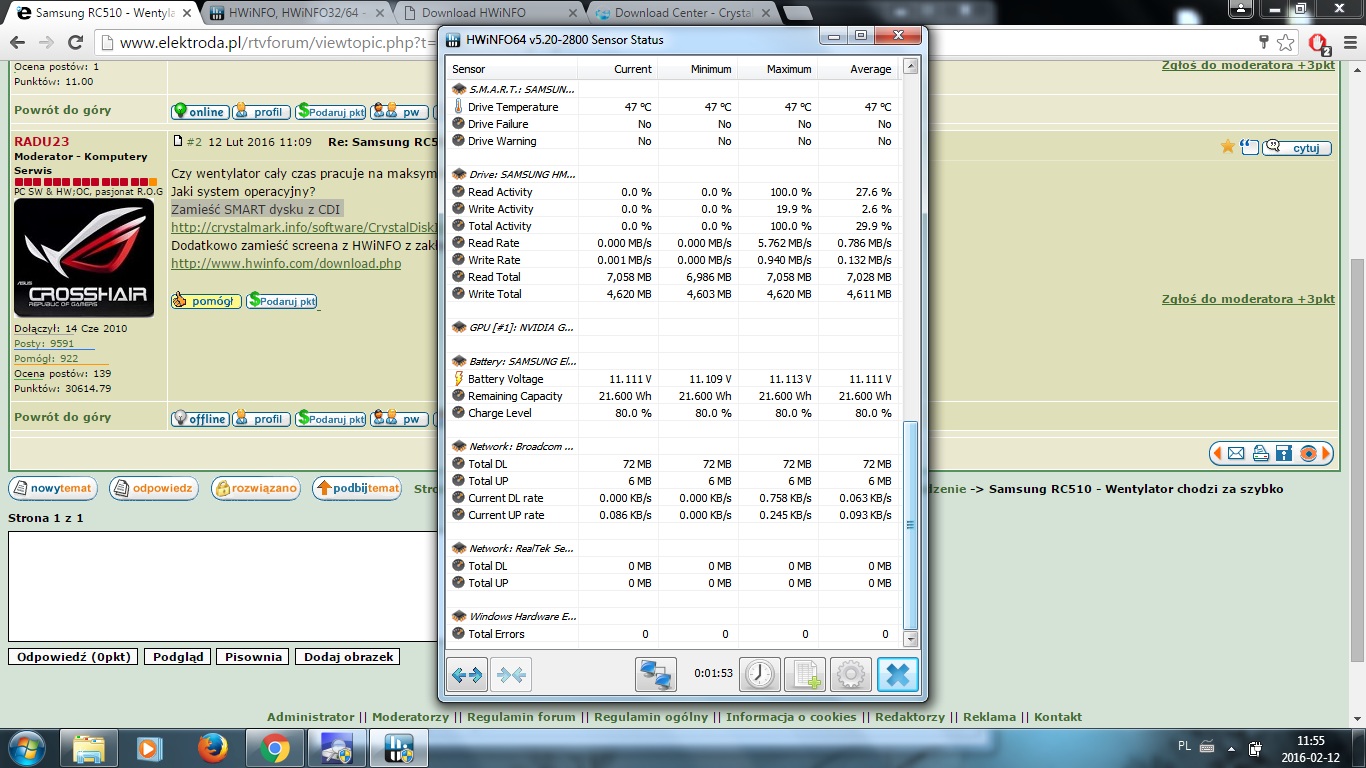Click the Dodaj obrazek button
Viewport: 1366px width, 768px height.
tap(350, 657)
